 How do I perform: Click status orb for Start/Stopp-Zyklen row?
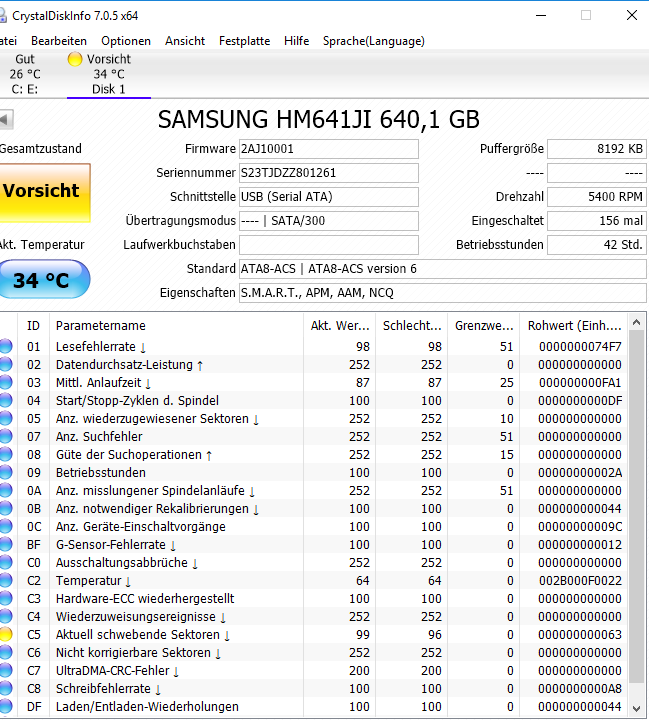[x=6, y=400]
